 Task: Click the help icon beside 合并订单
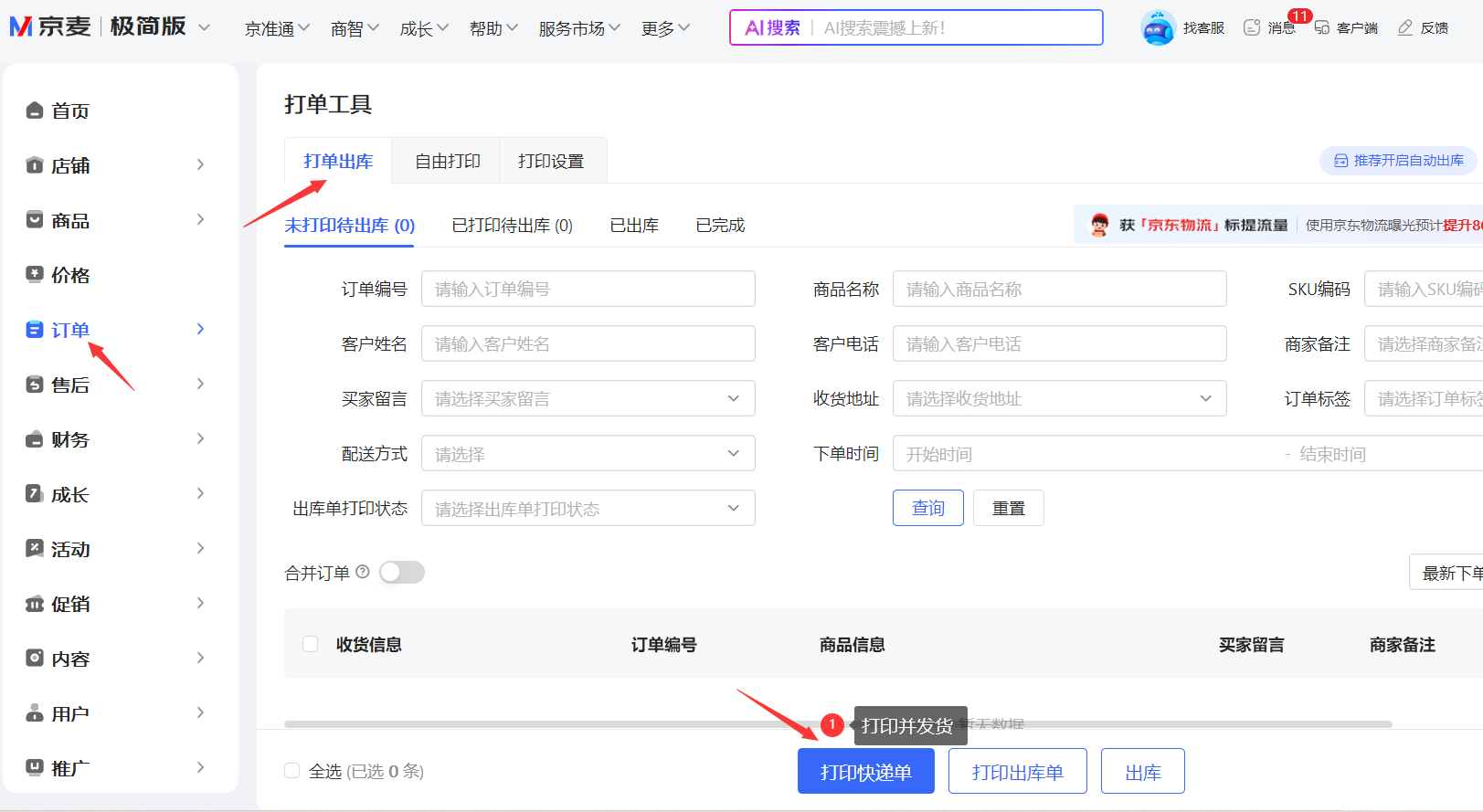click(x=363, y=572)
